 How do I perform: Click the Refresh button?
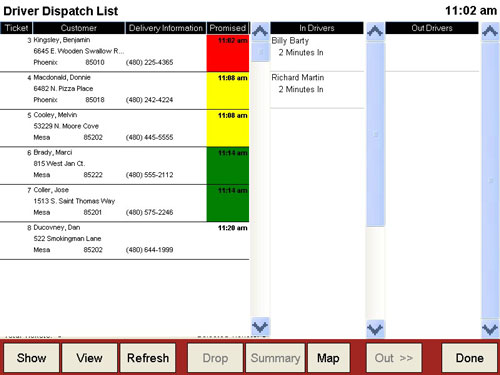(148, 358)
